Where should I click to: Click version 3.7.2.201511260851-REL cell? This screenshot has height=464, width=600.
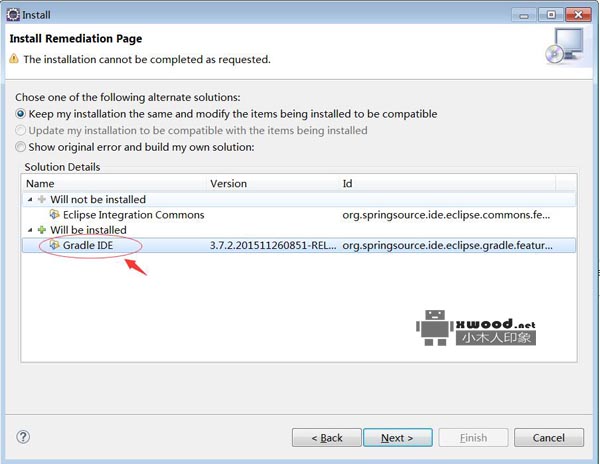273,246
